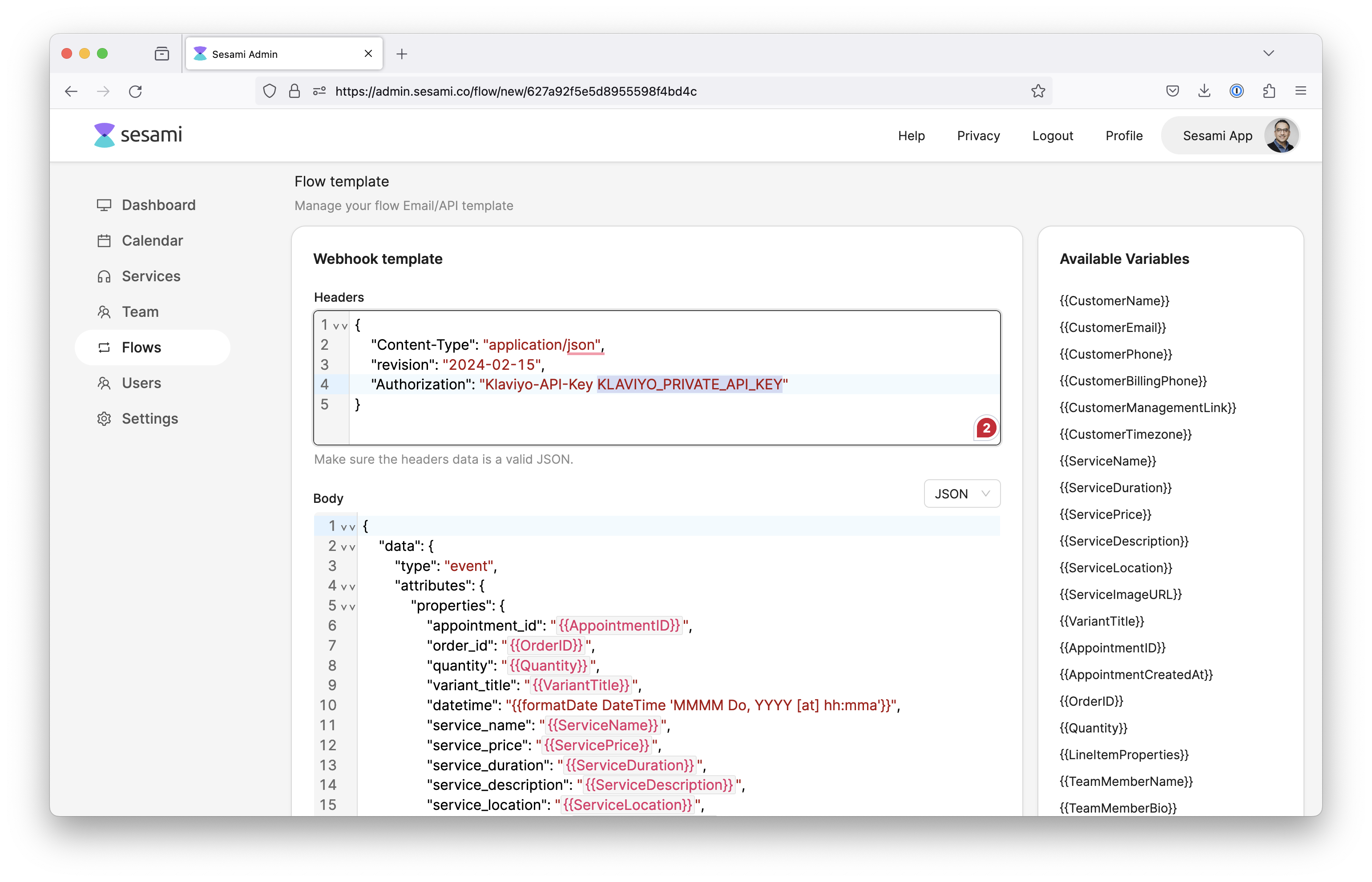Screen dimensions: 1372x882
Task: Go back with the browser back arrow
Action: click(x=71, y=91)
